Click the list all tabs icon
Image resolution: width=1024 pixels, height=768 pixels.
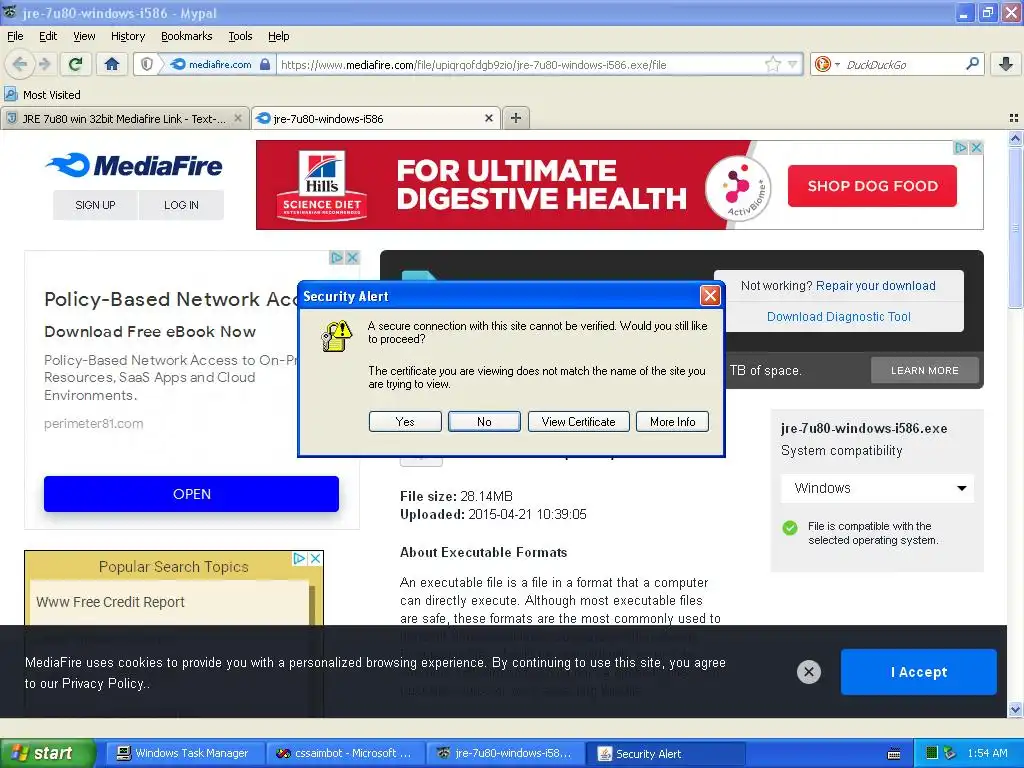[x=1014, y=118]
